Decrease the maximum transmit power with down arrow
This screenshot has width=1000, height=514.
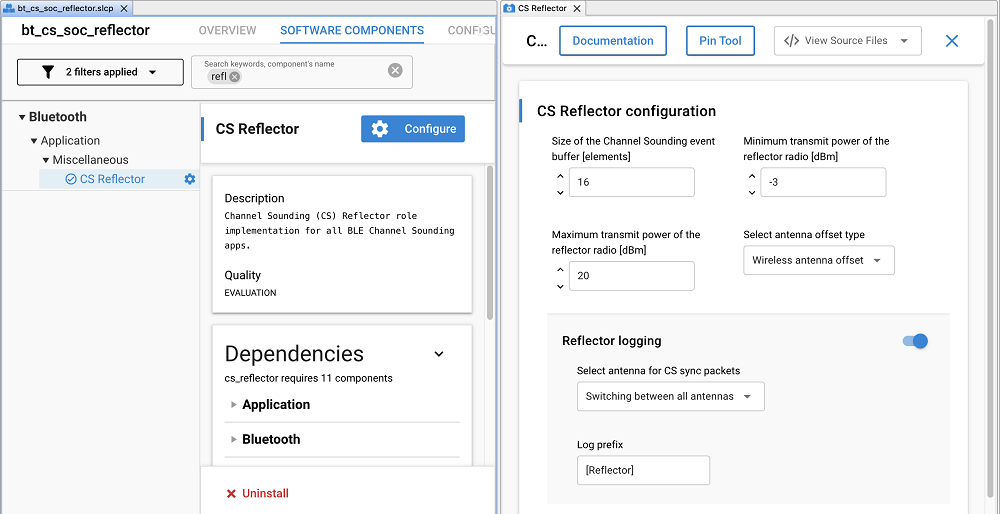(558, 287)
